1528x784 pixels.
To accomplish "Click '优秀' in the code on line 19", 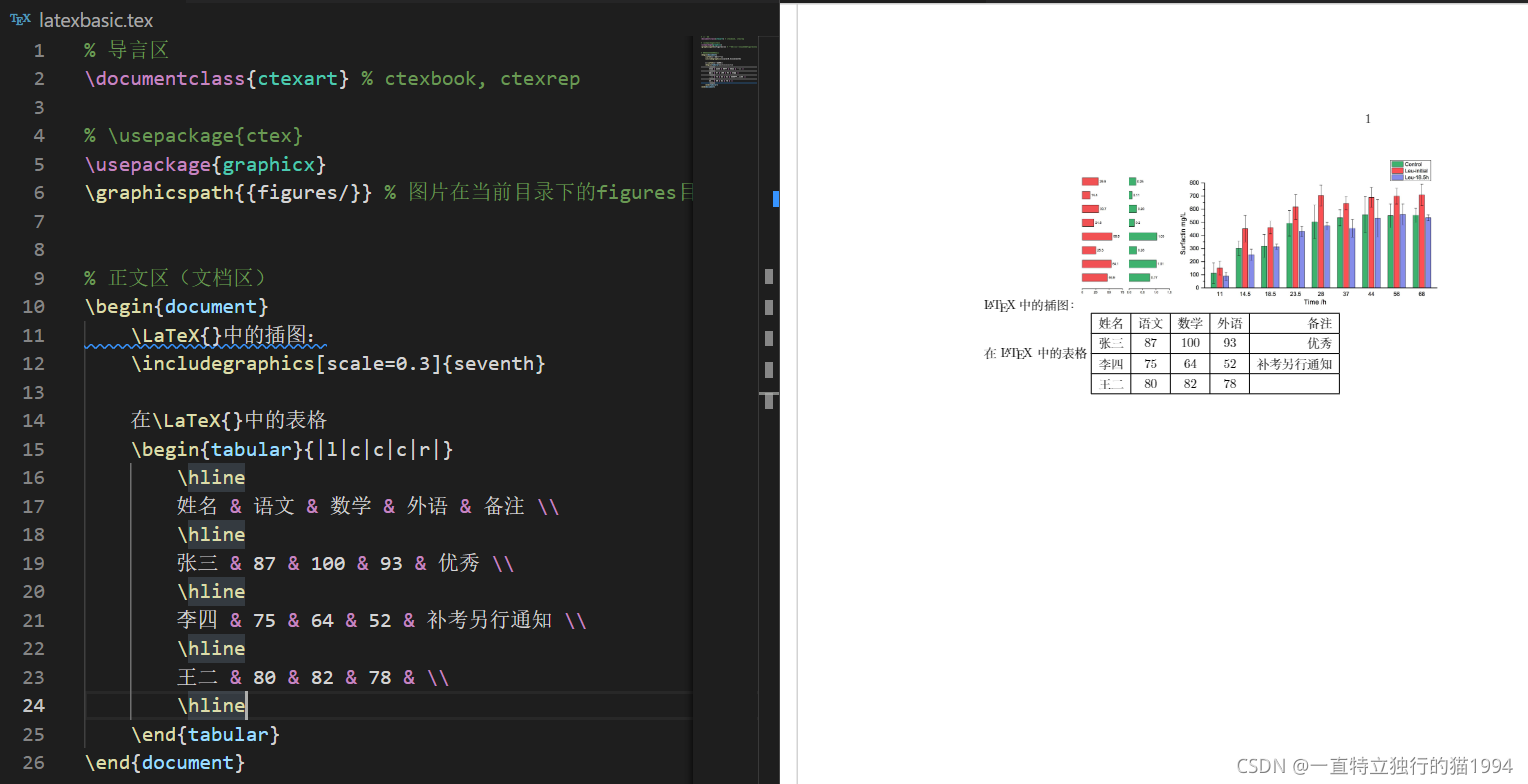I will point(459,564).
